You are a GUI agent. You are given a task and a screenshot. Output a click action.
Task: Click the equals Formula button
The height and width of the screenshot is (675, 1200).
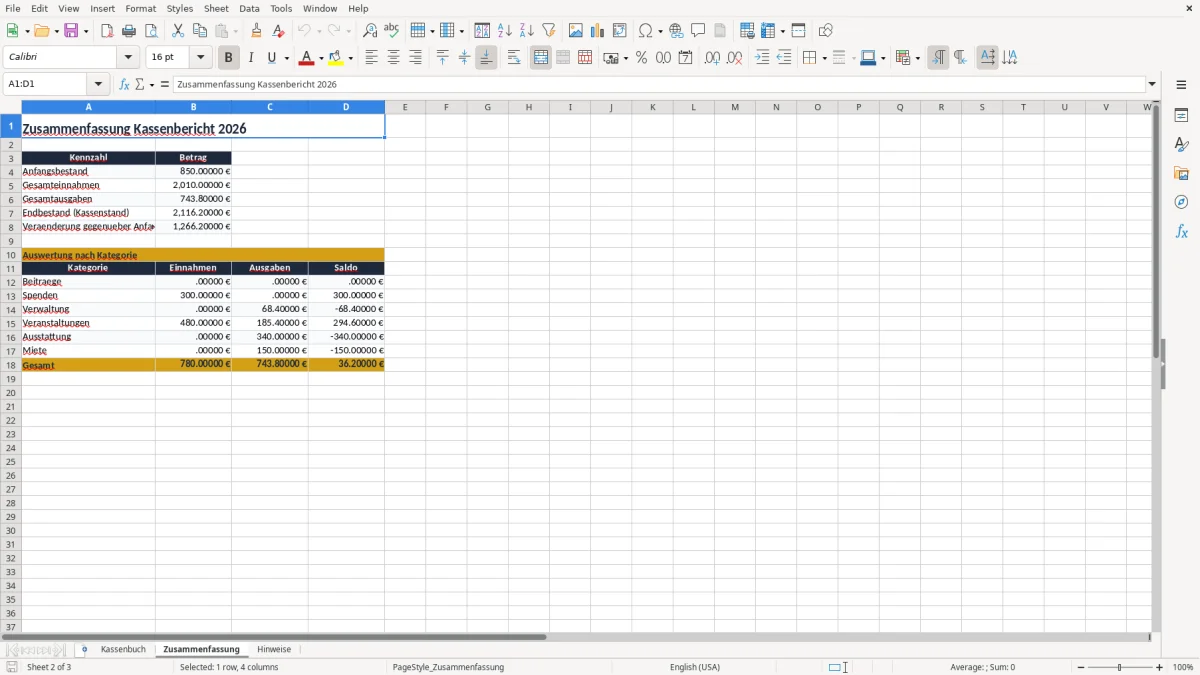pos(164,84)
